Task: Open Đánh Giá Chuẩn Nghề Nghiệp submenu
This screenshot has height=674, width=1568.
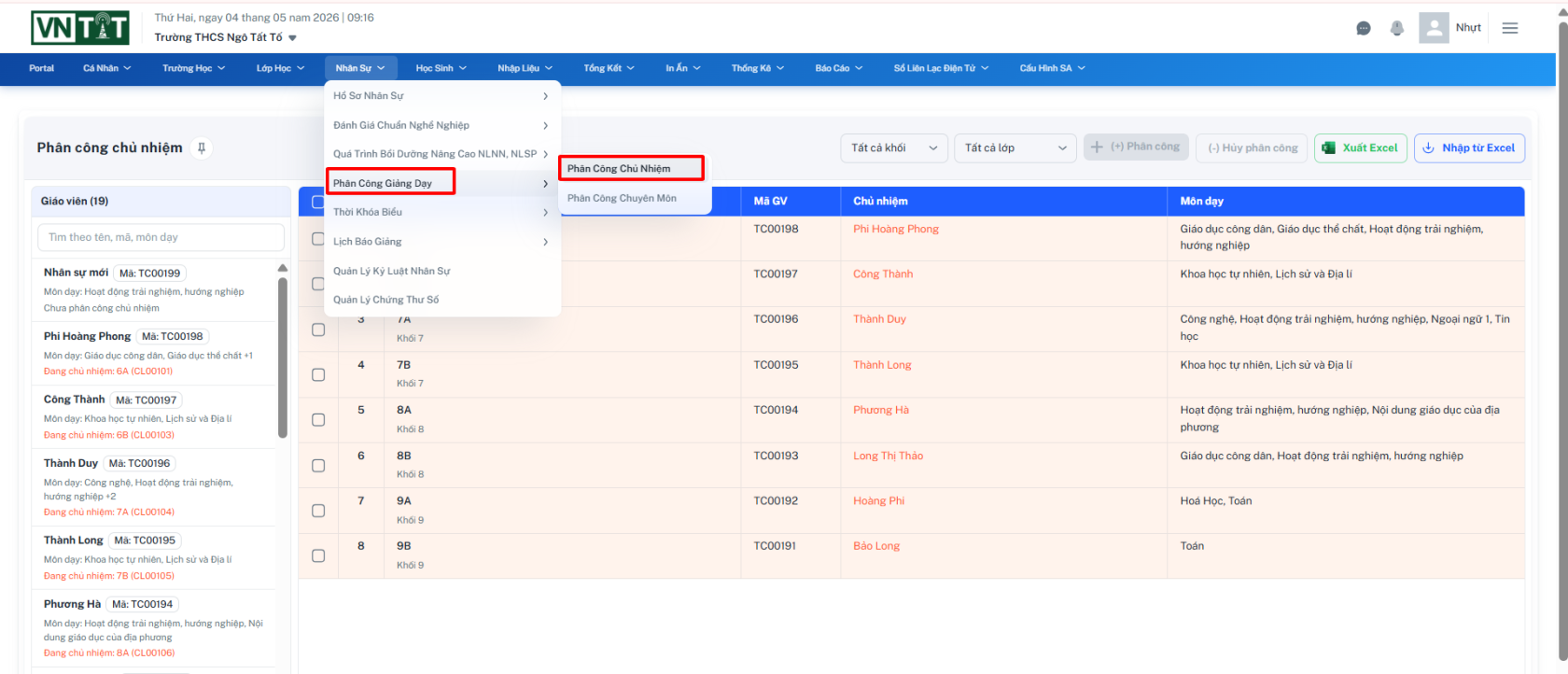Action: click(x=441, y=125)
